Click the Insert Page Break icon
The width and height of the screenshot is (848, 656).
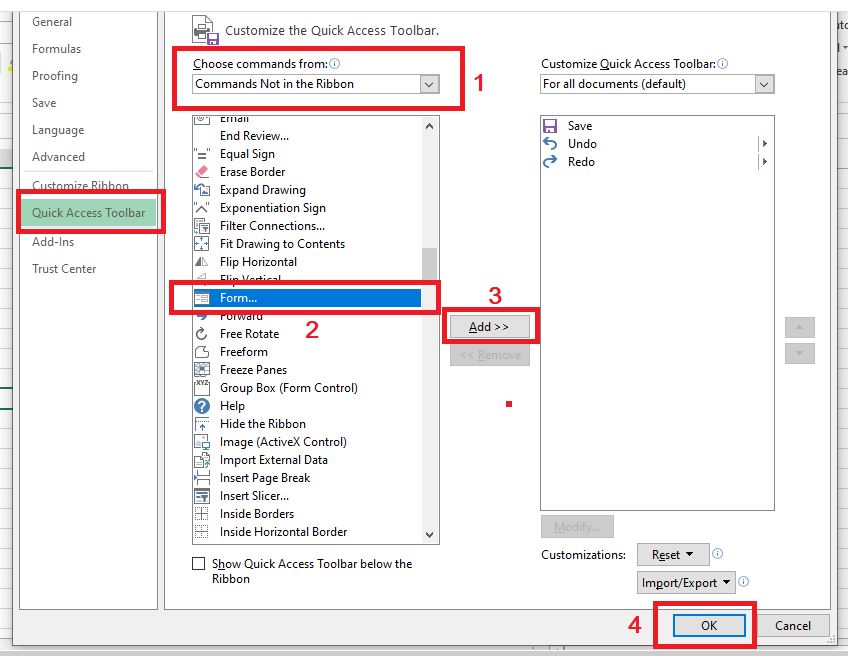(x=202, y=478)
